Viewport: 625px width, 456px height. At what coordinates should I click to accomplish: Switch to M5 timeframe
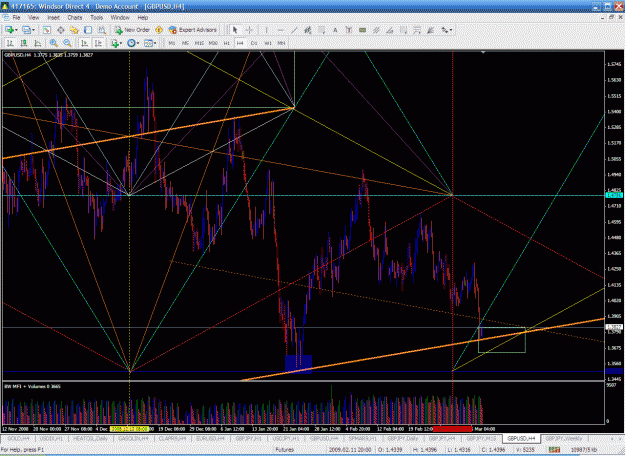click(185, 43)
